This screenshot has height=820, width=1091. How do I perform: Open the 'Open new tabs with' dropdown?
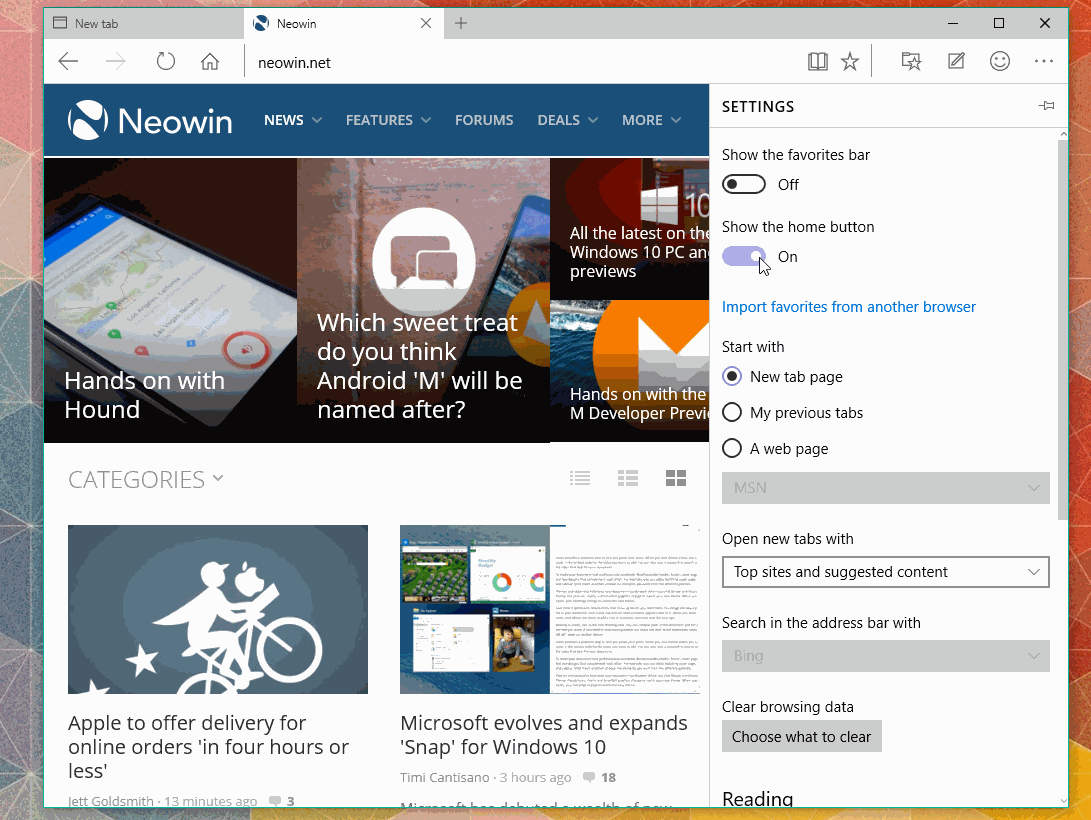pos(885,572)
